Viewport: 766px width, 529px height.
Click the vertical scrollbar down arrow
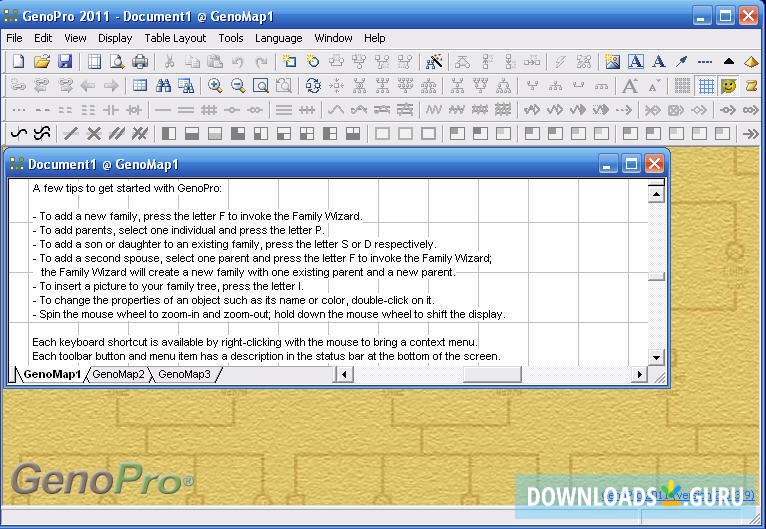pyautogui.click(x=656, y=357)
